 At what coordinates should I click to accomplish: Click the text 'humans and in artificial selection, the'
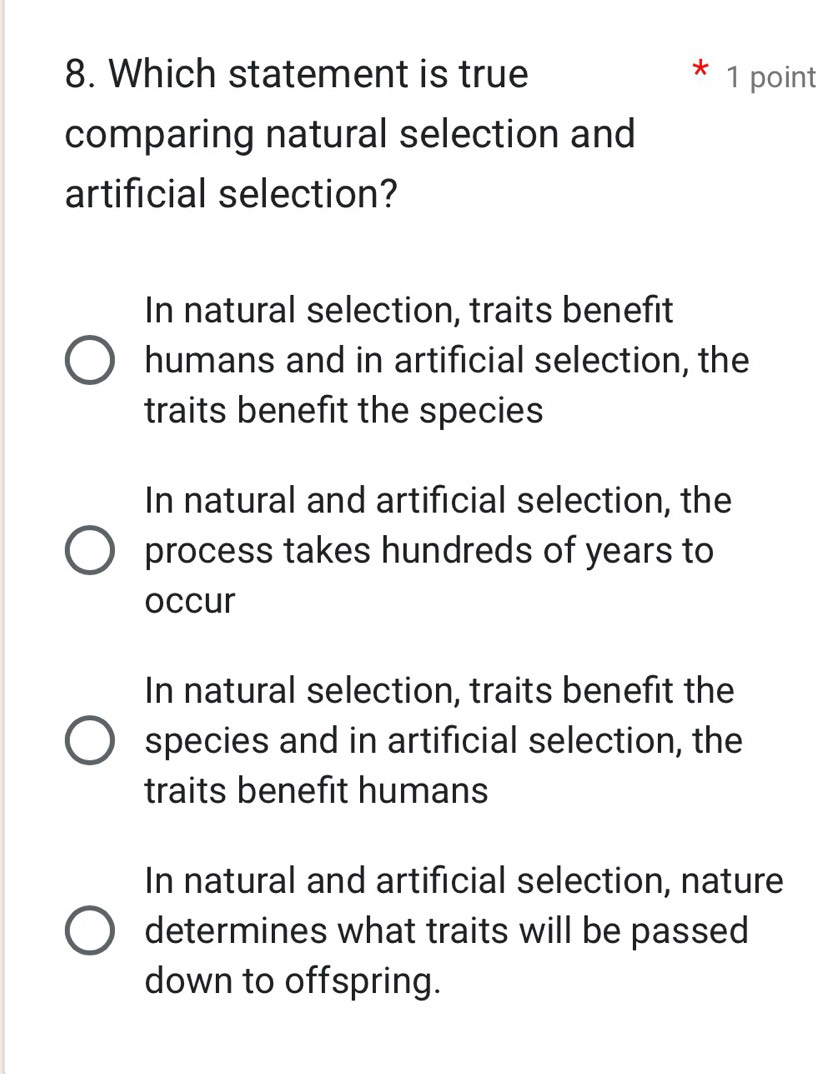(446, 360)
